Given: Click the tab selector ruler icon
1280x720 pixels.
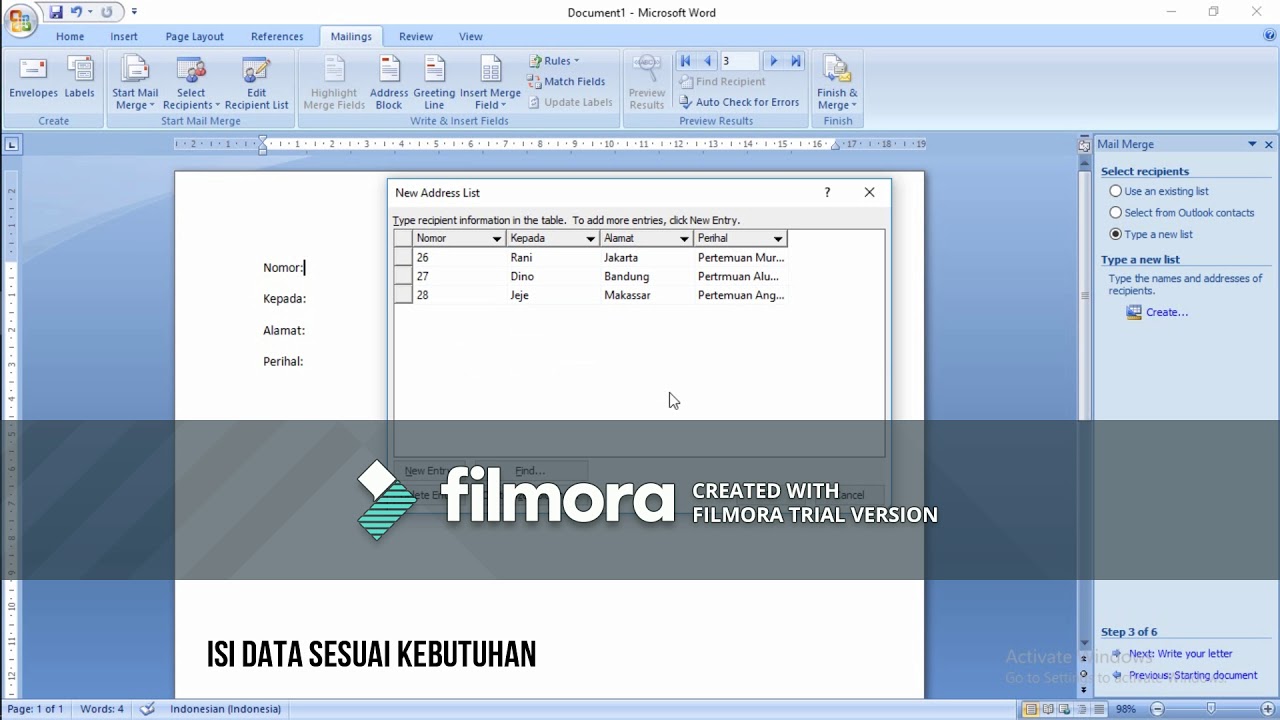Looking at the screenshot, I should click(x=12, y=145).
